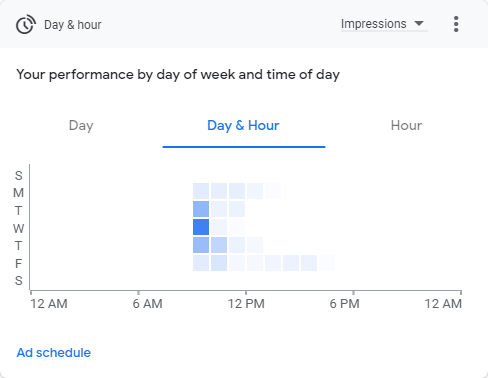Click the Day & hour card title

[73, 25]
